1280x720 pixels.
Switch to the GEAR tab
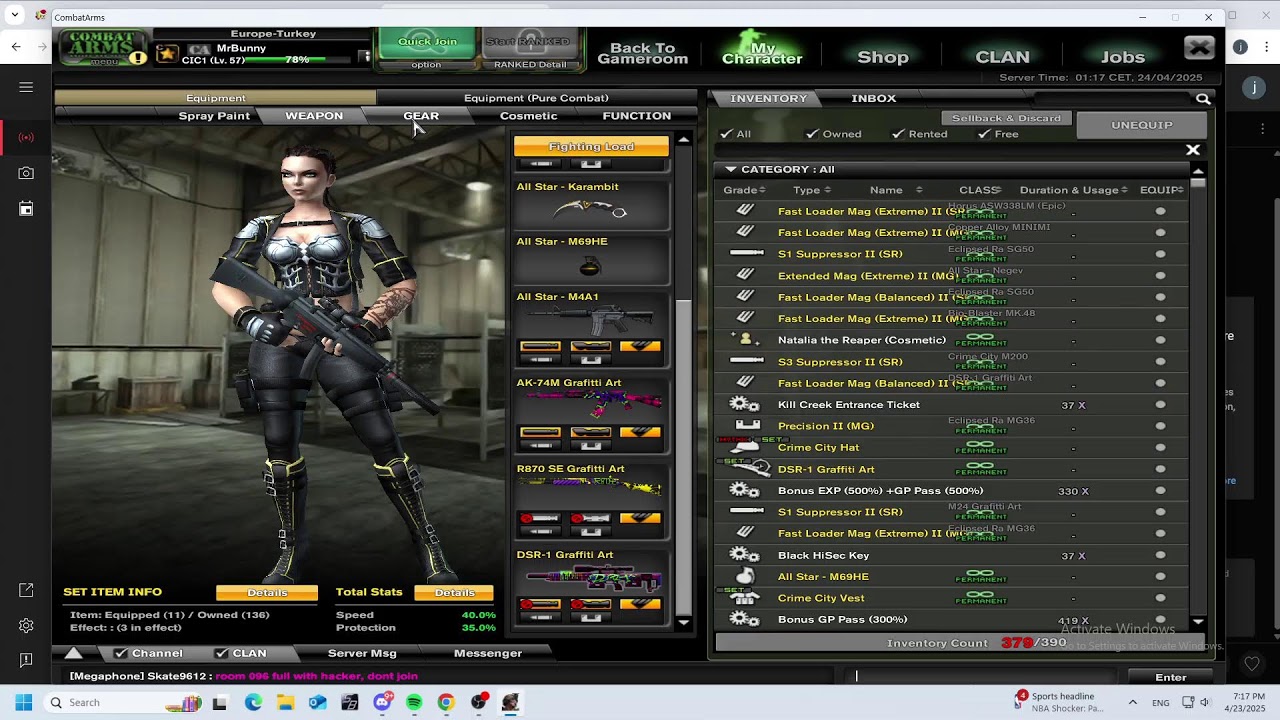click(x=421, y=116)
